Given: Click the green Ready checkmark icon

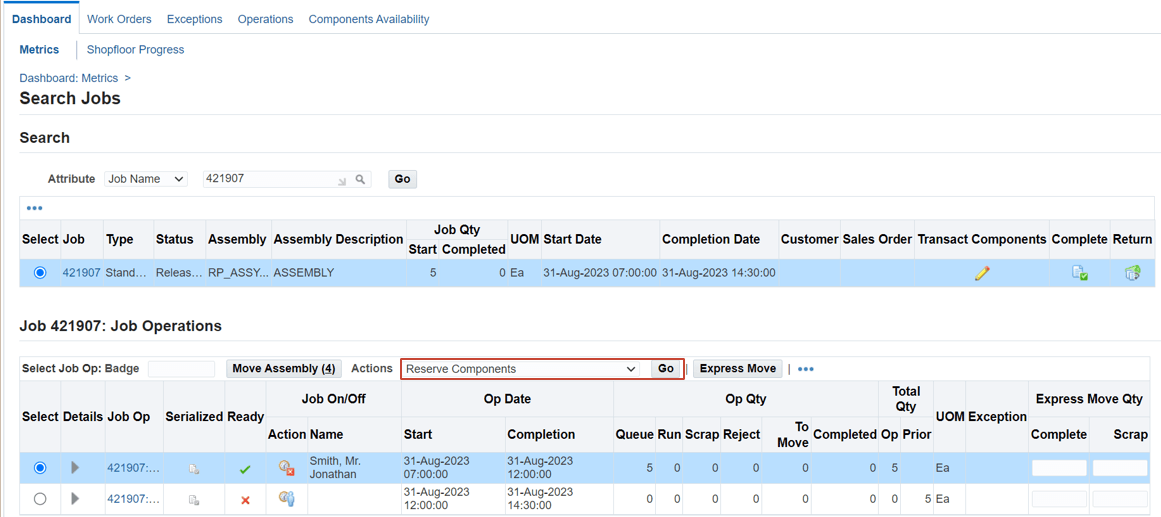Looking at the screenshot, I should pyautogui.click(x=245, y=469).
